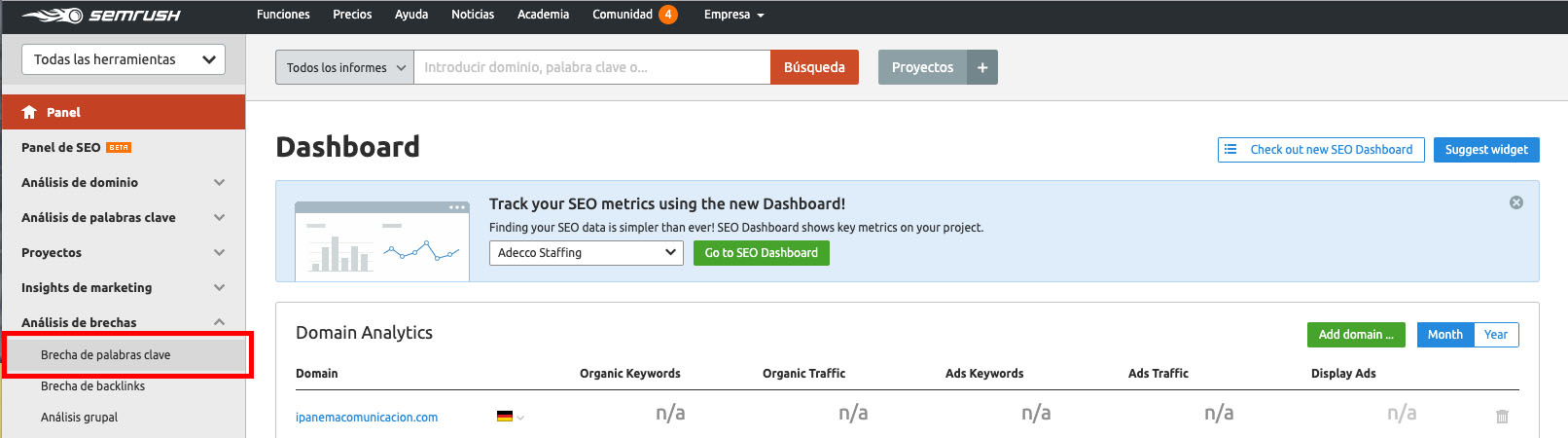Select Análisis grupal
This screenshot has height=438, width=1568.
pos(123,417)
